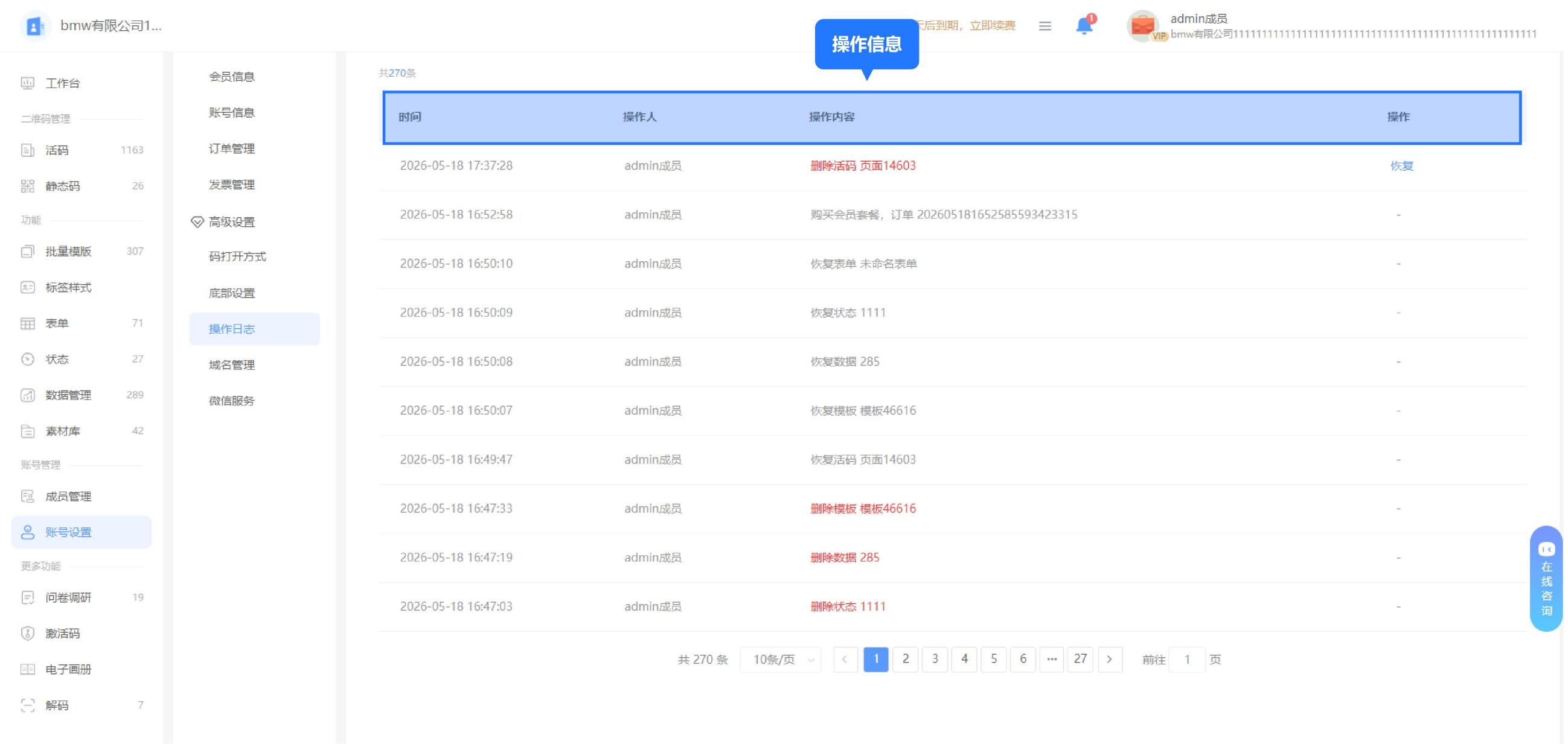Image resolution: width=1568 pixels, height=744 pixels.
Task: Open 会员信息 menu item
Action: point(231,77)
